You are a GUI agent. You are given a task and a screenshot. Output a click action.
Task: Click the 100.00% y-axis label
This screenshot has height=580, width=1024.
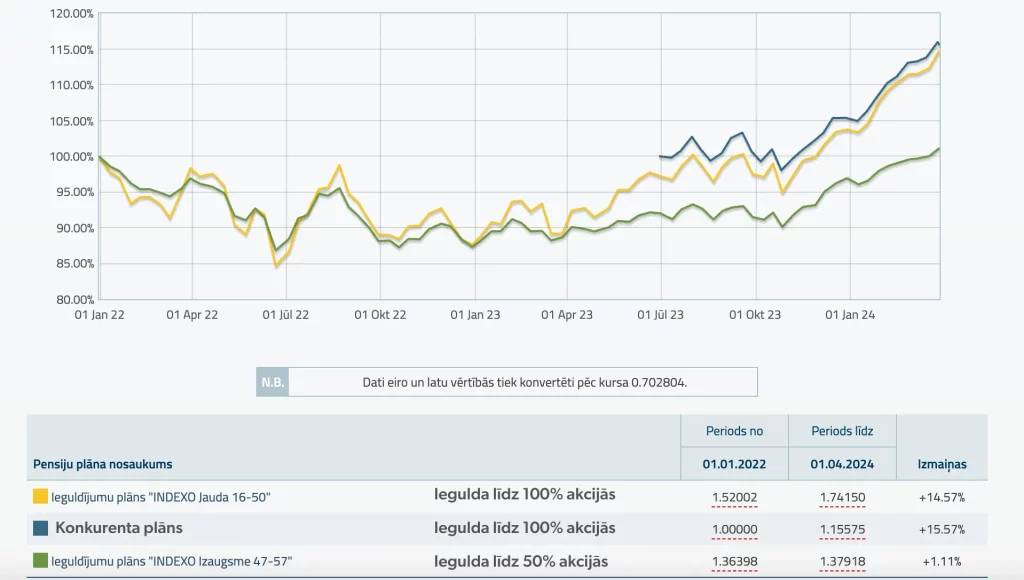(71, 157)
